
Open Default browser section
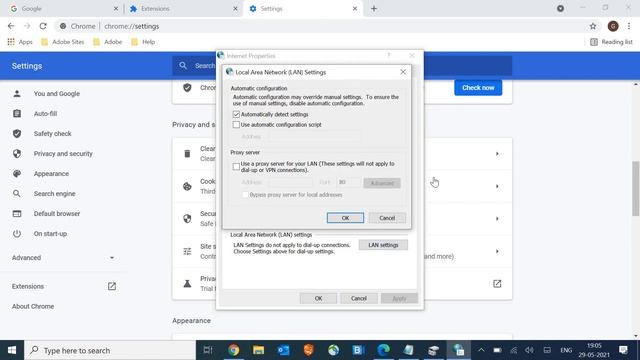pyautogui.click(x=57, y=213)
